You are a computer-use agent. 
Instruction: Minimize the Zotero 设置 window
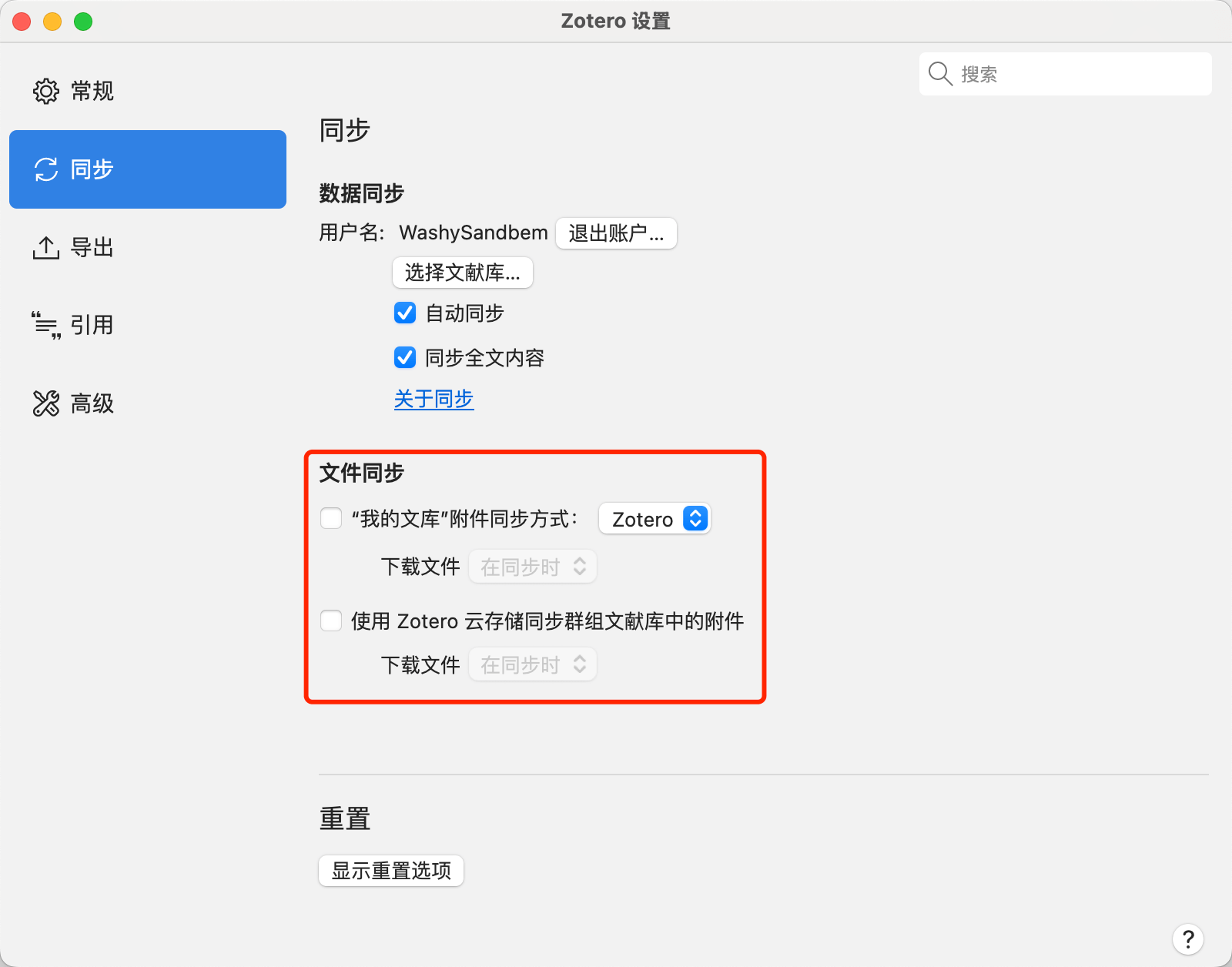click(52, 22)
